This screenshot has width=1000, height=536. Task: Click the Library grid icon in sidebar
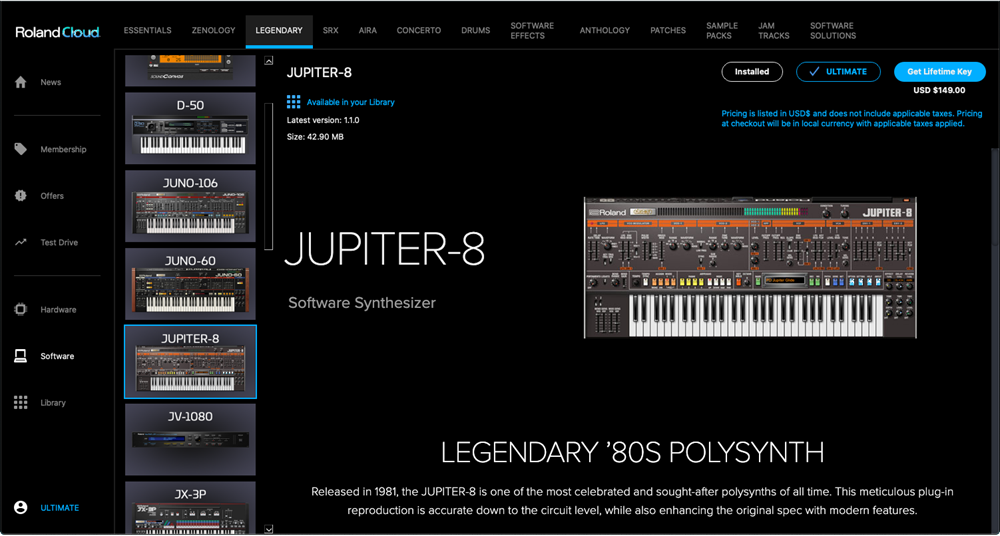pos(20,403)
